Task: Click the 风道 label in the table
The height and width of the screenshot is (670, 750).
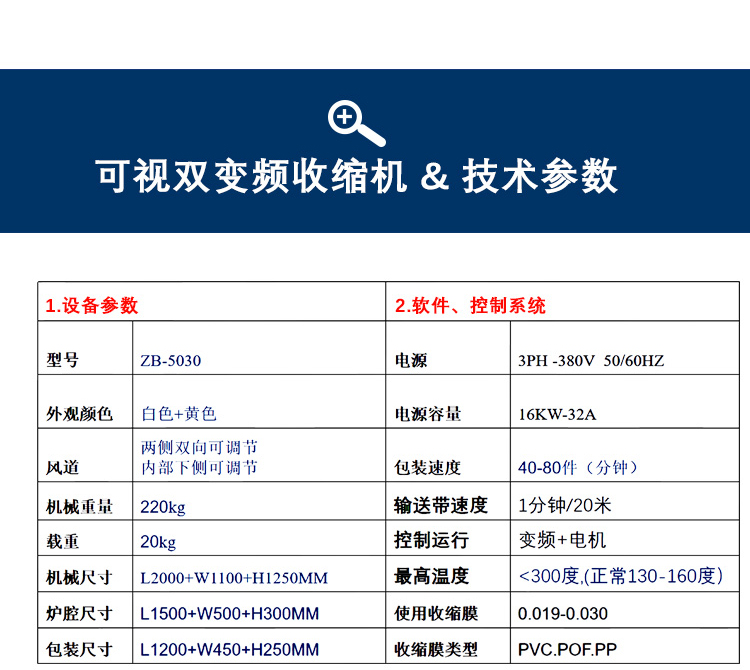Action: pyautogui.click(x=62, y=467)
